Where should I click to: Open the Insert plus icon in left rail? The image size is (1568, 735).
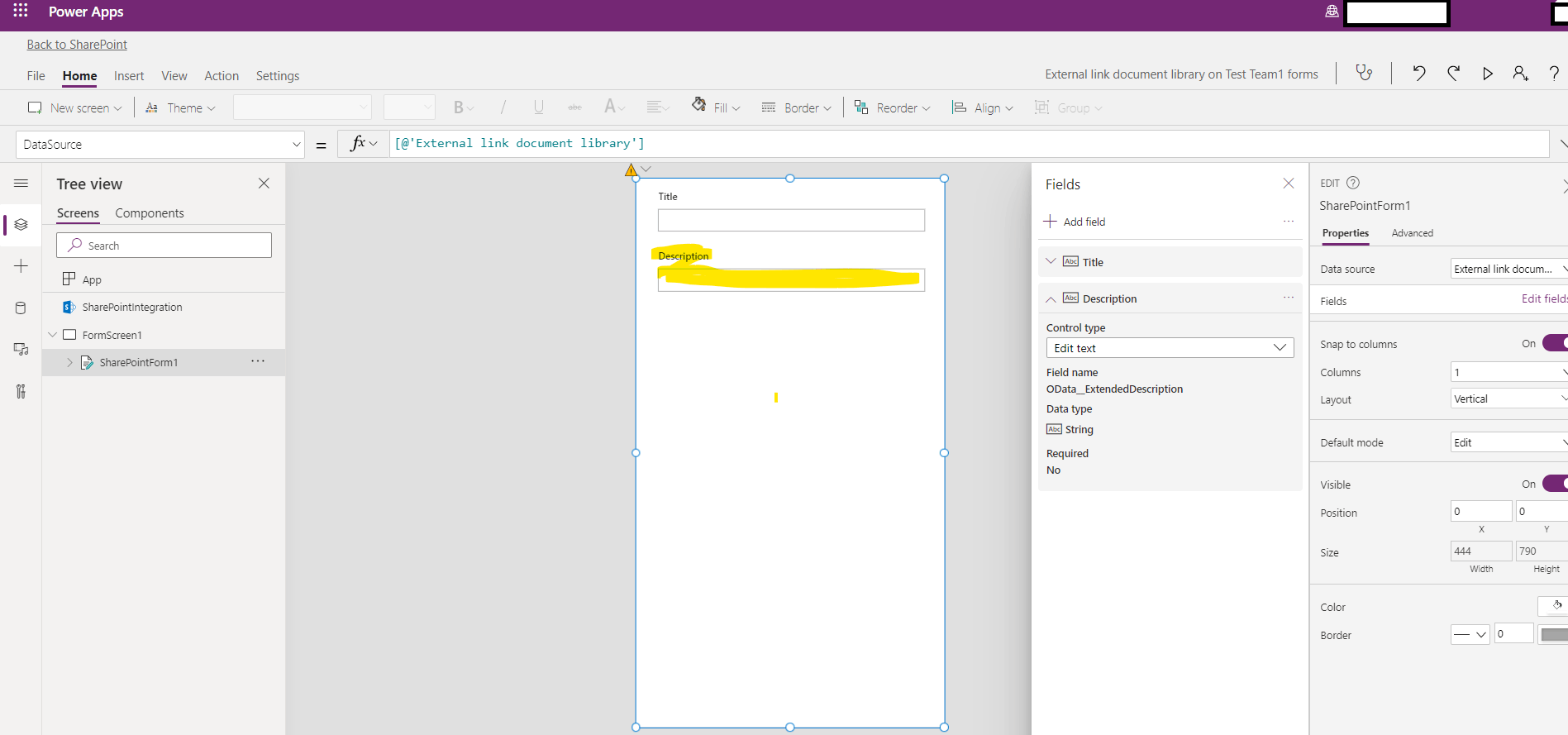point(21,265)
